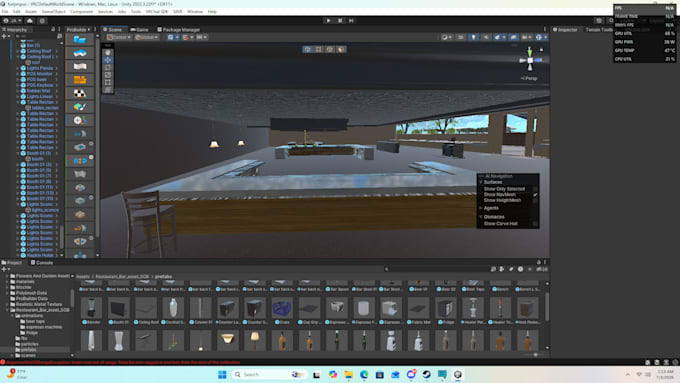The image size is (680, 383).
Task: Select the hand View tool
Action: pos(108,52)
